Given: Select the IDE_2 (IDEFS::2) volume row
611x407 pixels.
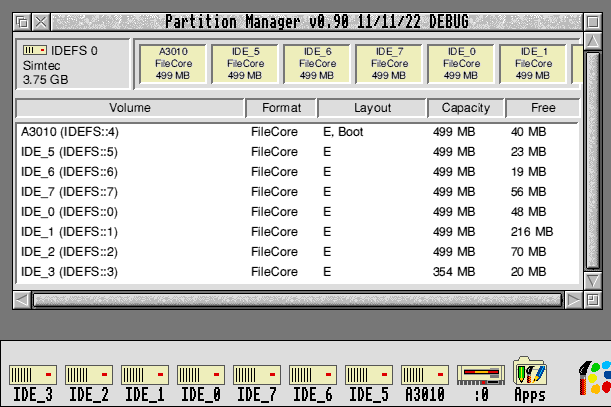Looking at the screenshot, I should (298, 252).
